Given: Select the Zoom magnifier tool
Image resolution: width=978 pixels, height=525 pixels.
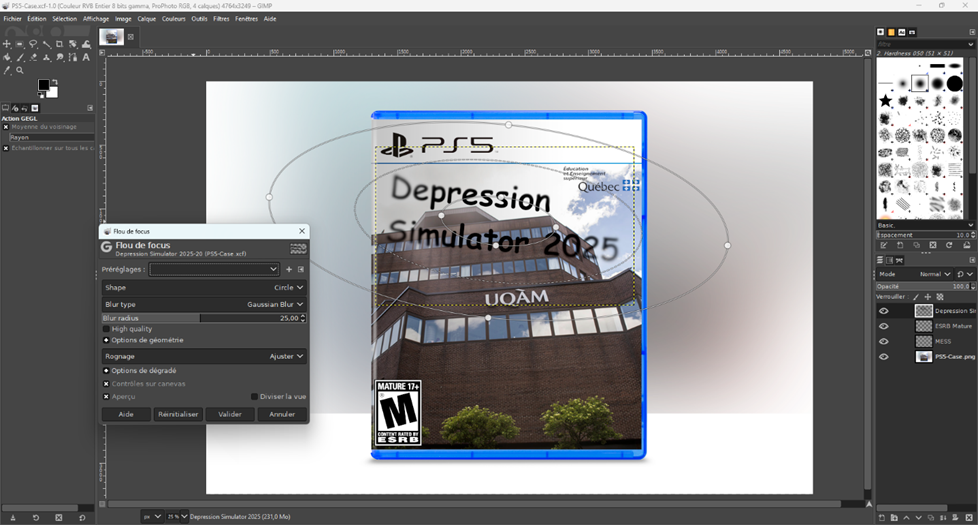Looking at the screenshot, I should coord(20,70).
